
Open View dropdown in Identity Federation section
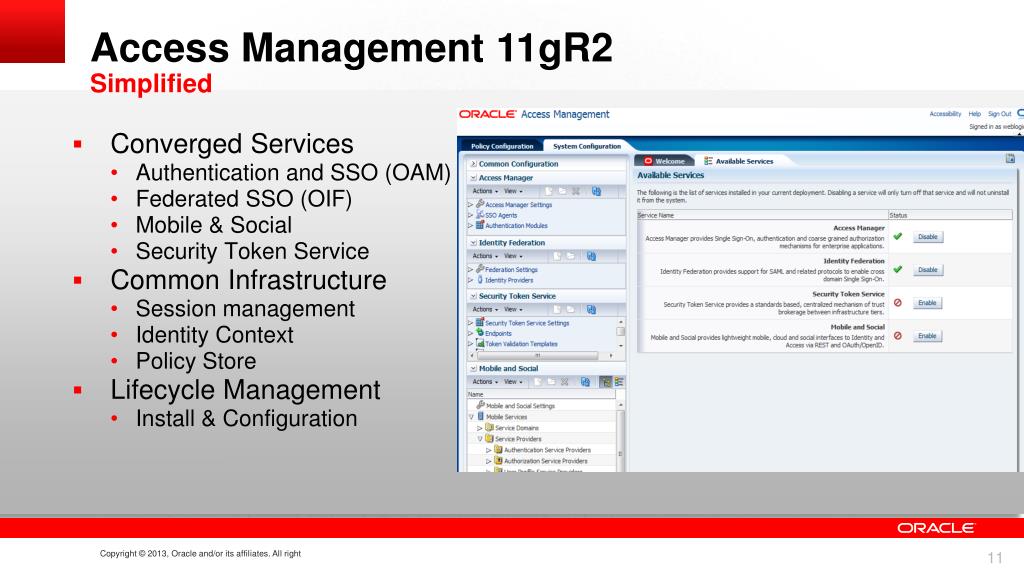tap(513, 256)
